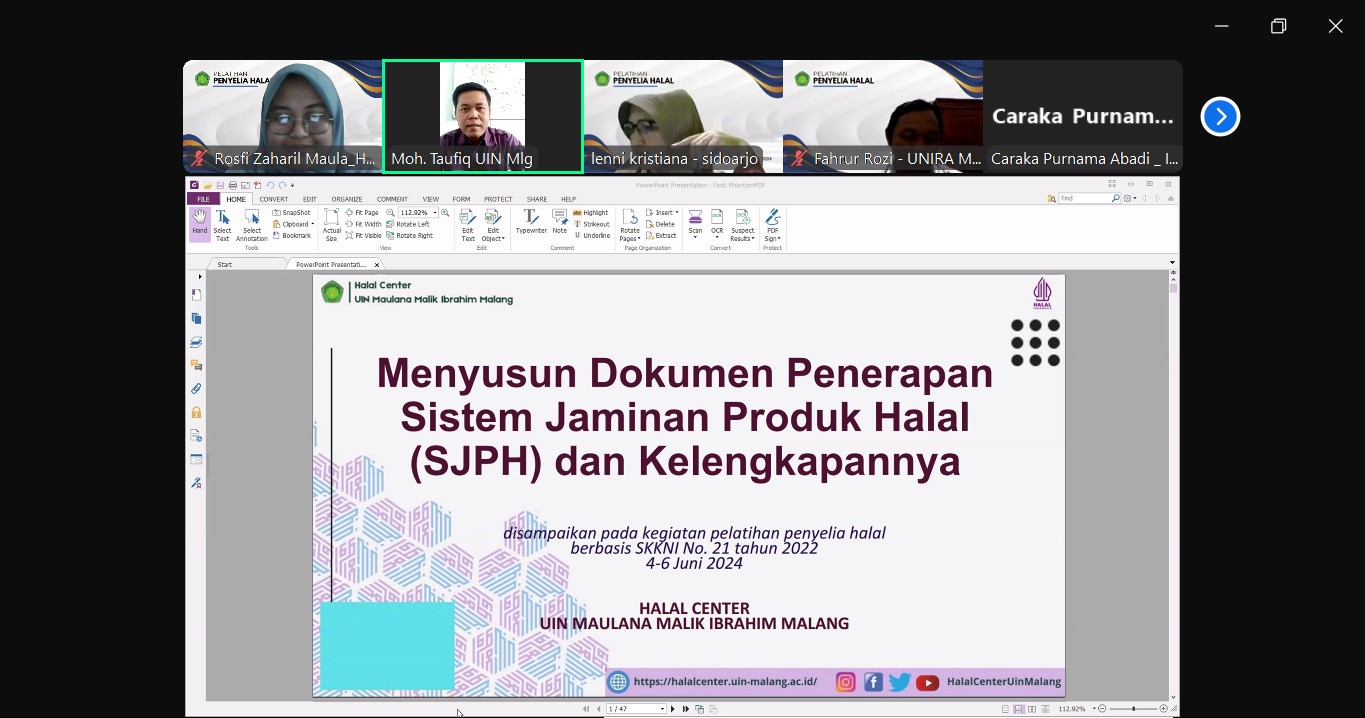Toggle Highlight text markup
1365x718 pixels.
pyautogui.click(x=591, y=213)
